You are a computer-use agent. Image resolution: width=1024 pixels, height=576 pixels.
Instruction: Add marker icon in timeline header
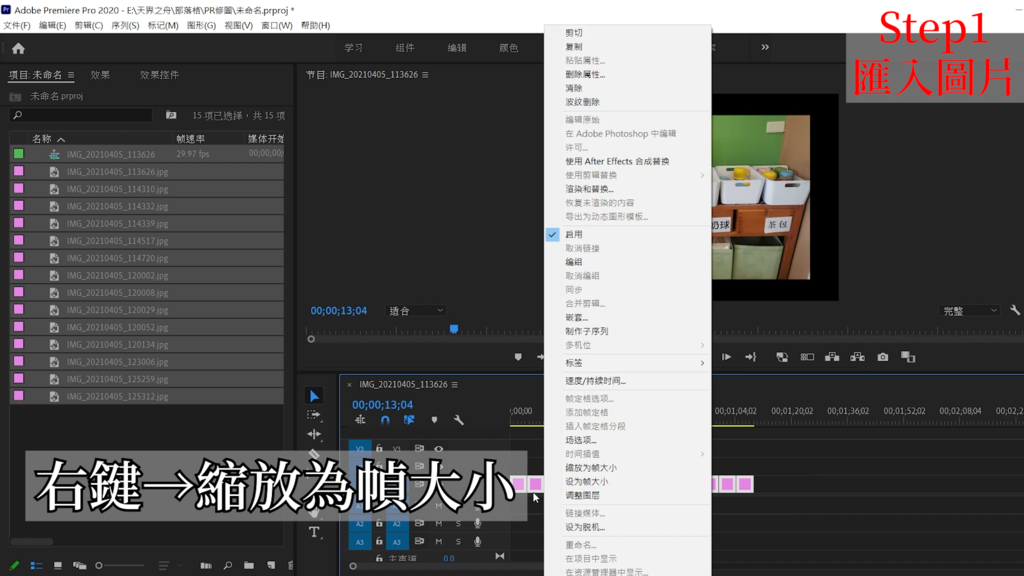click(x=434, y=420)
